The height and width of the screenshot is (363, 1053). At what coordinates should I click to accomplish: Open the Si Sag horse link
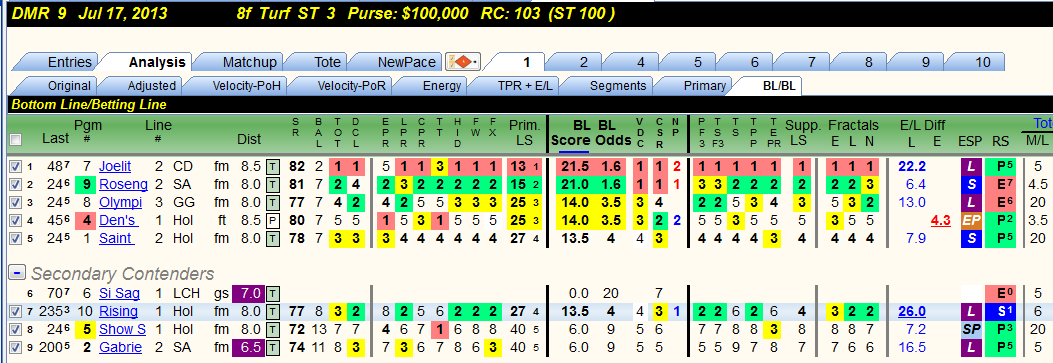[120, 293]
